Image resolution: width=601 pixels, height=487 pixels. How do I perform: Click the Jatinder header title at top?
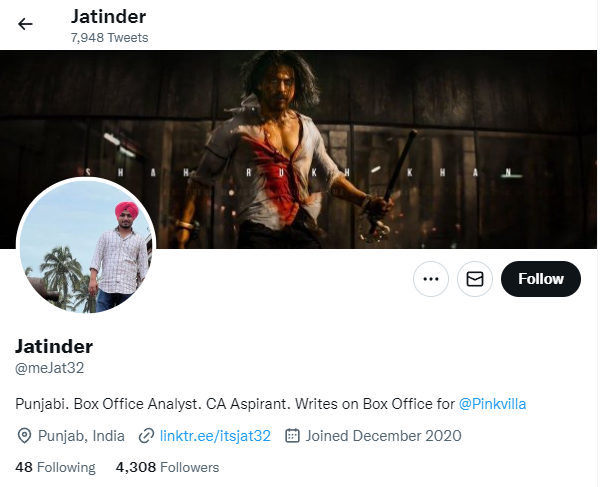pos(108,17)
